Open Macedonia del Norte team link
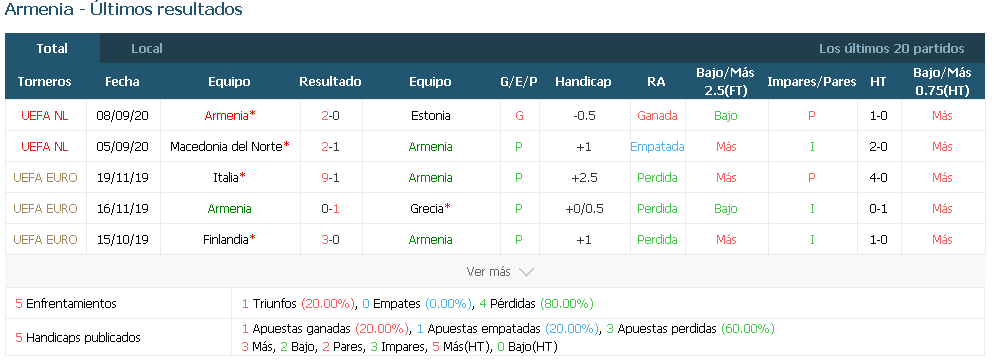Viewport: 994px width, 361px height. pos(229,147)
